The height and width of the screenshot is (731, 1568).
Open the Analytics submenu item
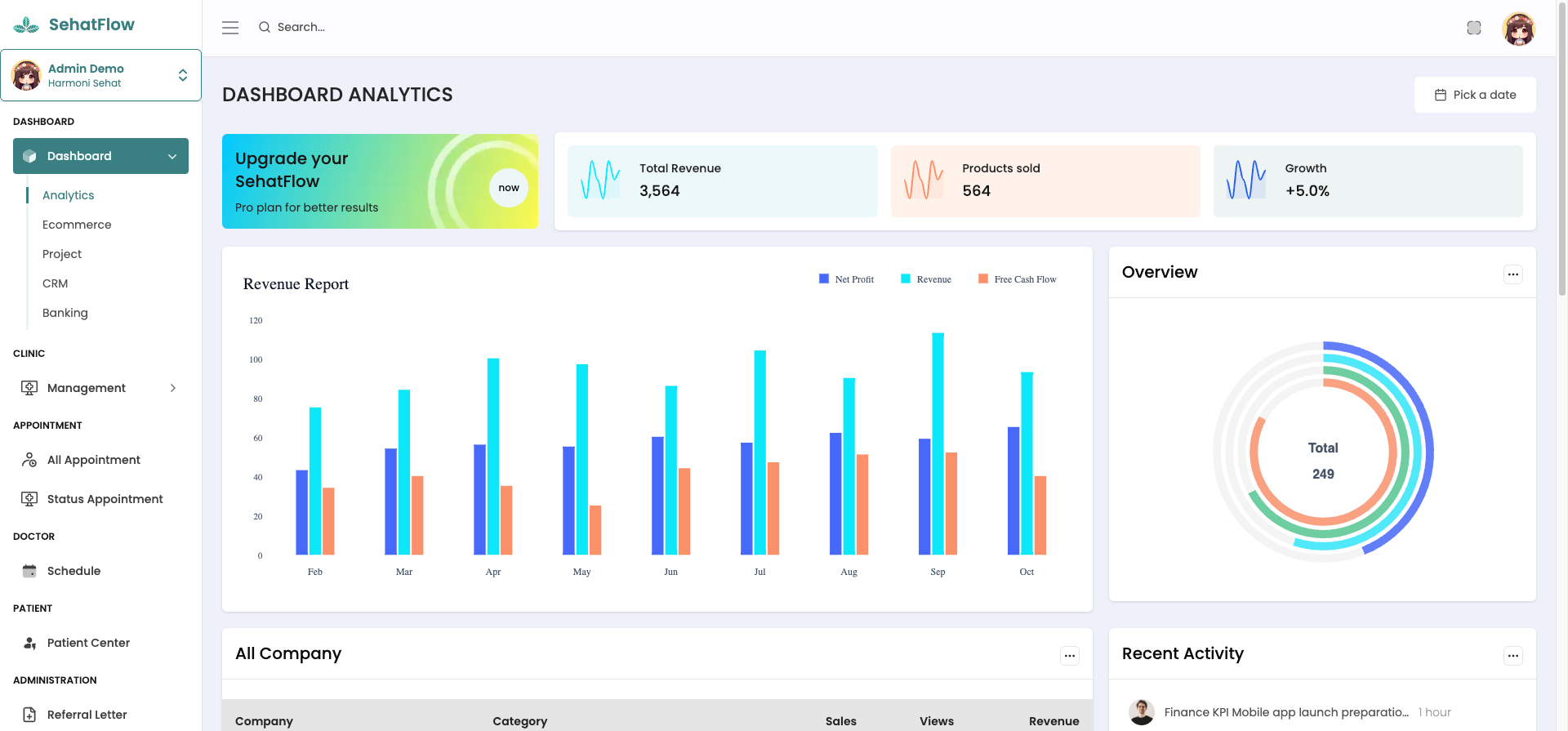point(69,195)
